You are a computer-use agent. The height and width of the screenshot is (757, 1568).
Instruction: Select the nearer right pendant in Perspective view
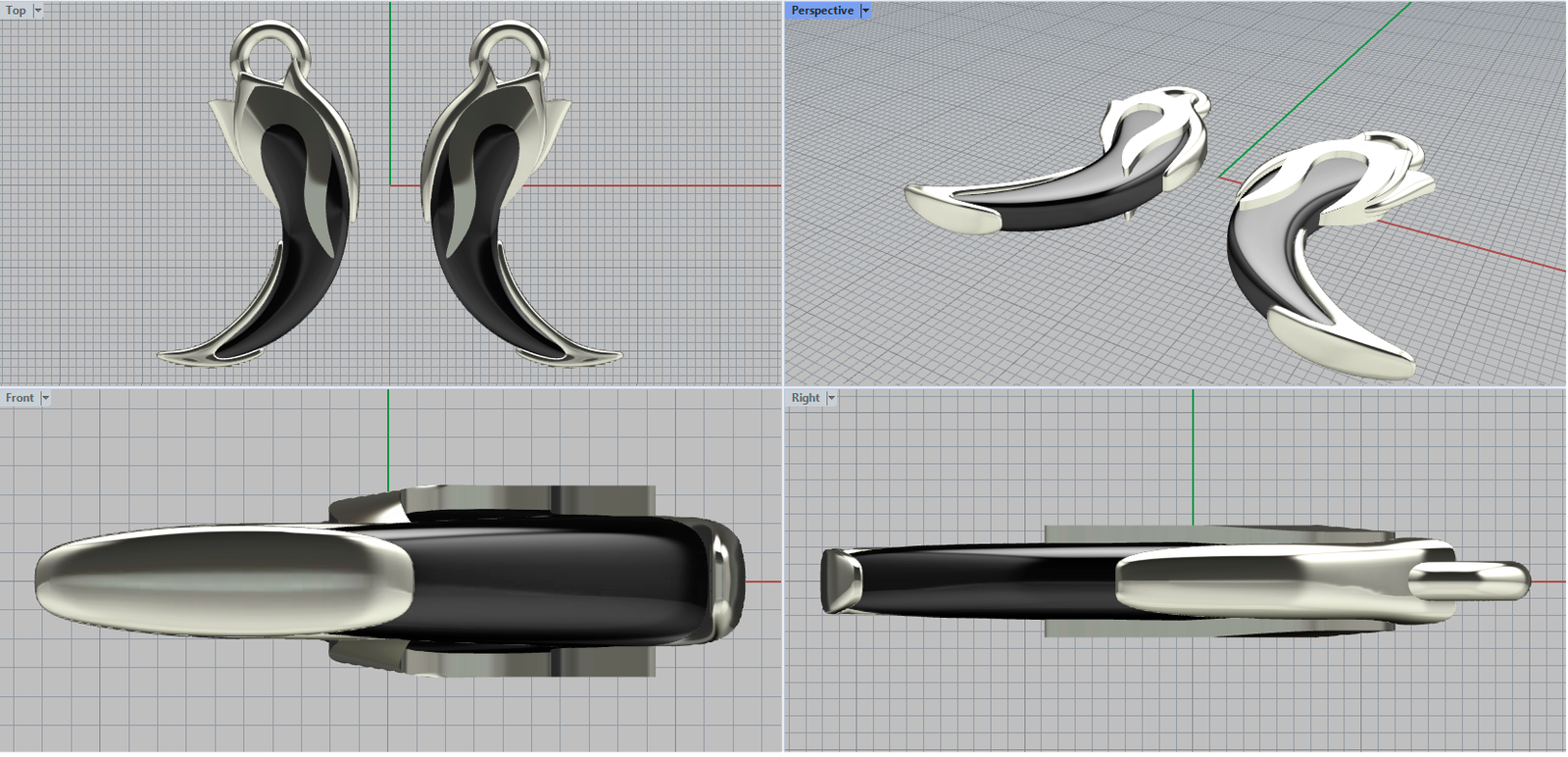(1303, 255)
